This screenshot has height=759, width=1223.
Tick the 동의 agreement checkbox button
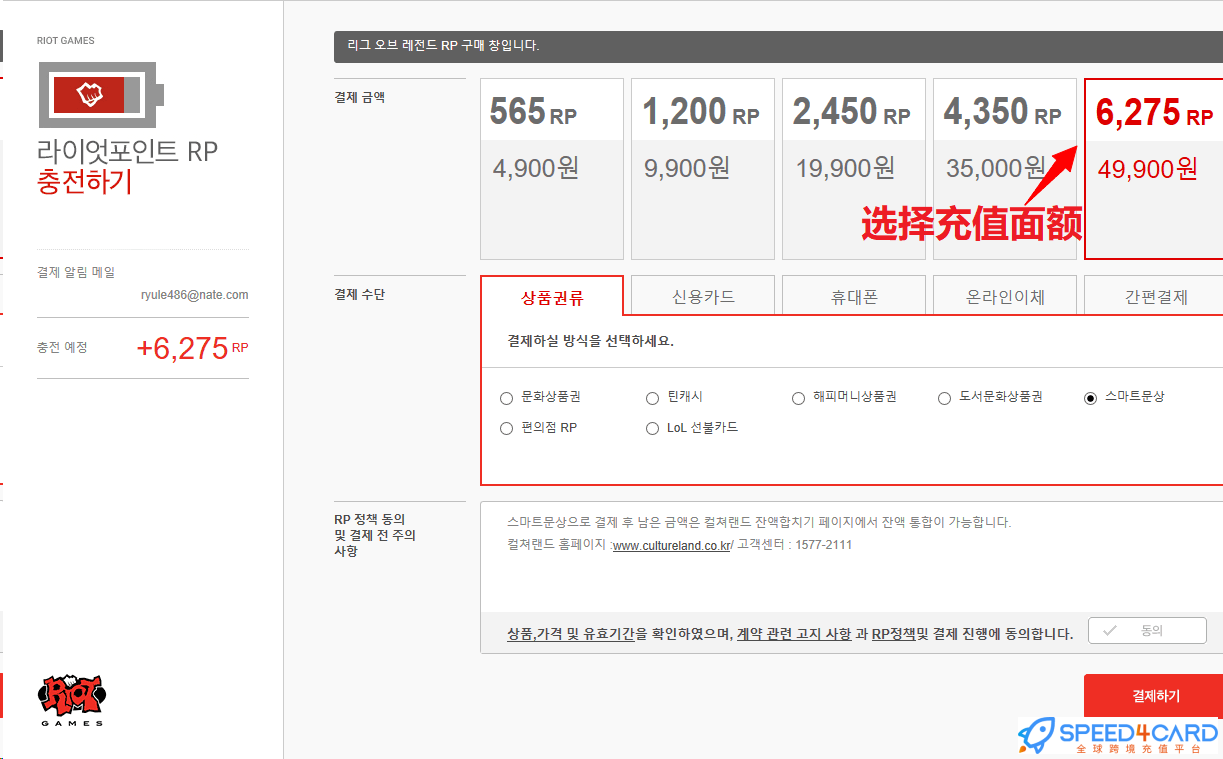click(x=1147, y=631)
